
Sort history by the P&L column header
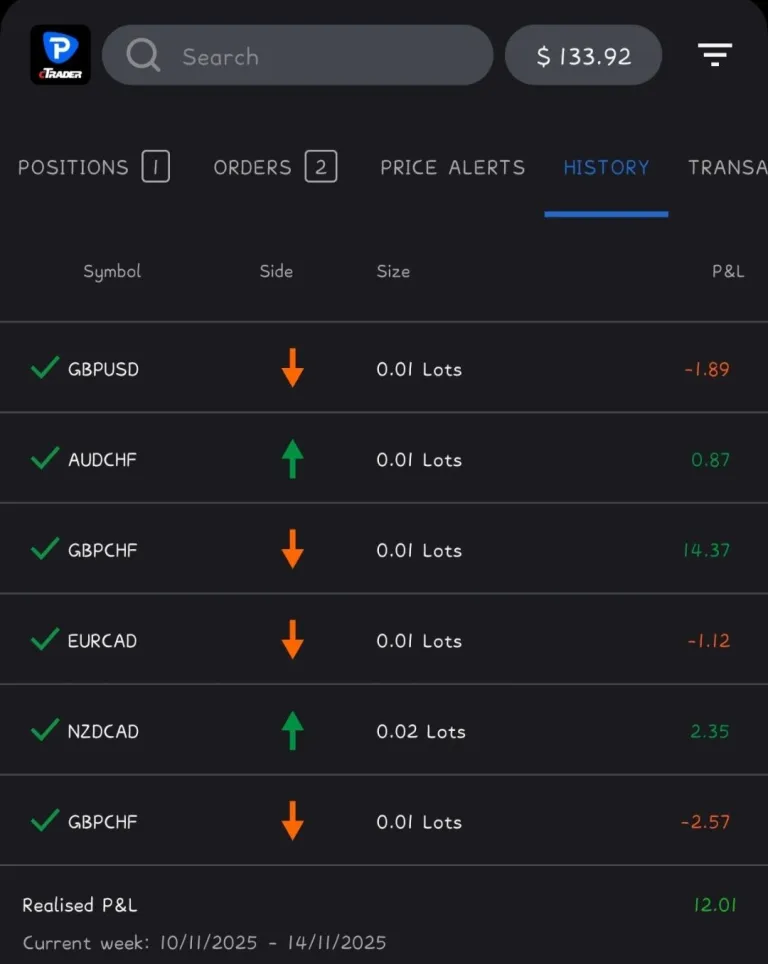[727, 271]
